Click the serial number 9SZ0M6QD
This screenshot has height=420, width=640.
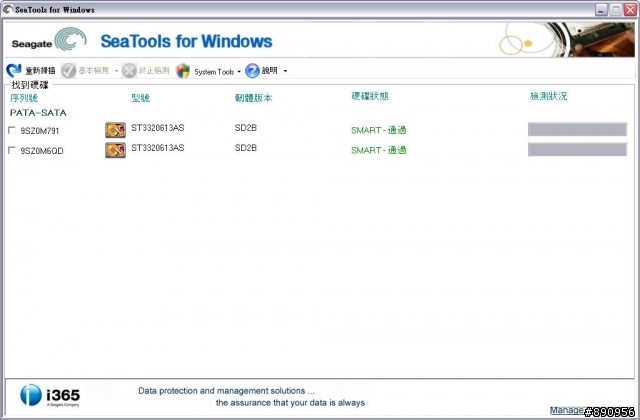[x=42, y=151]
